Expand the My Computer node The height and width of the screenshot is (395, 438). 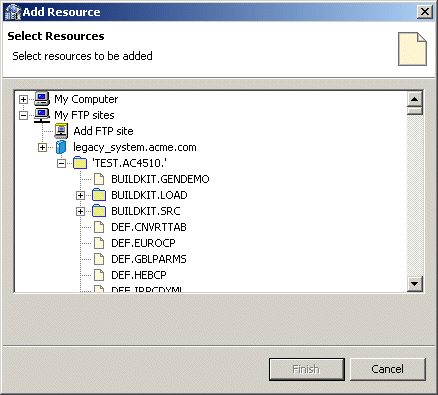click(x=23, y=99)
